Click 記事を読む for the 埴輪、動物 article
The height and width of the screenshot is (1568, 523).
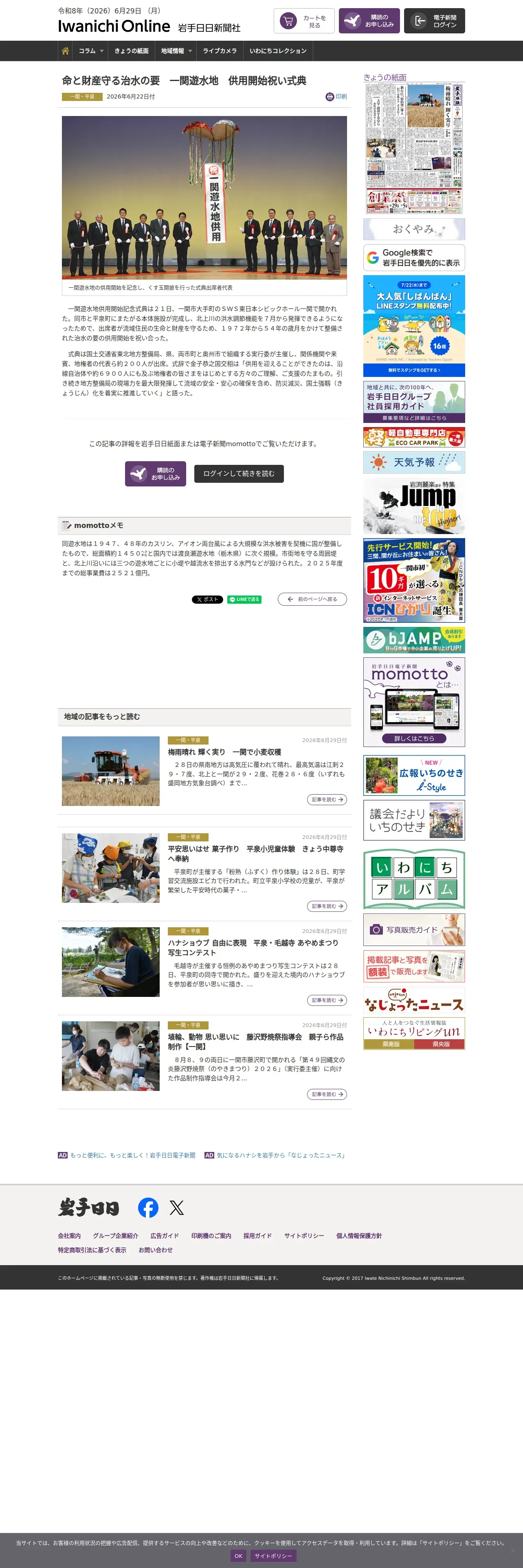327,1094
